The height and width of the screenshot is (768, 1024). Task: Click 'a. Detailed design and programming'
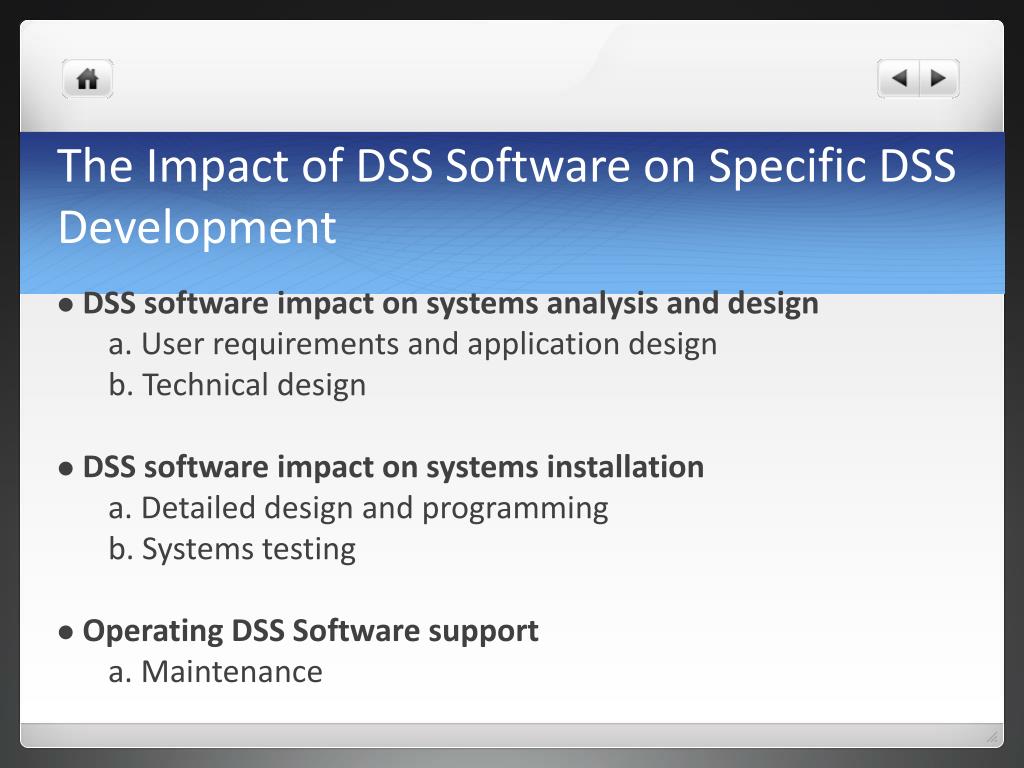(359, 509)
